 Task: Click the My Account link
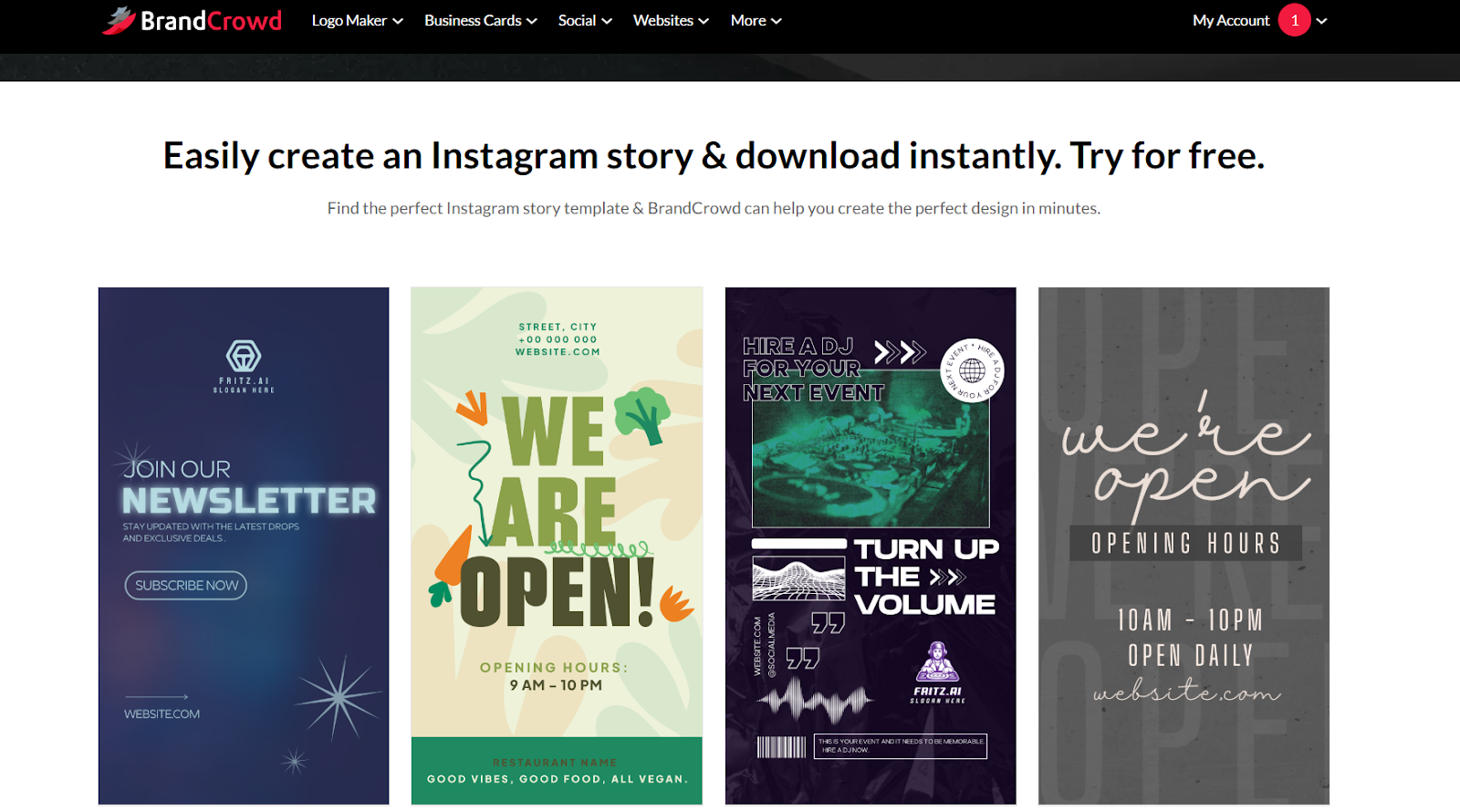tap(1230, 20)
